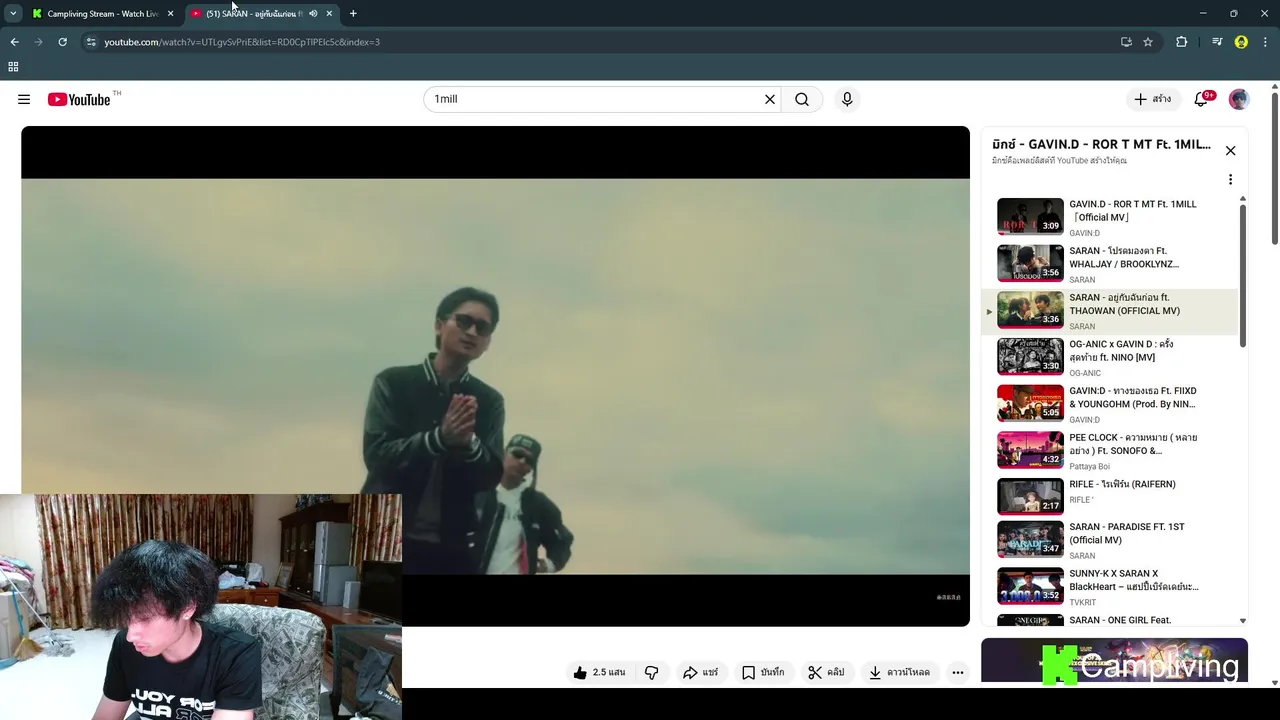The image size is (1280, 720).
Task: Play GAVIN.D - ROR T MT thumbnail
Action: [x=1030, y=216]
